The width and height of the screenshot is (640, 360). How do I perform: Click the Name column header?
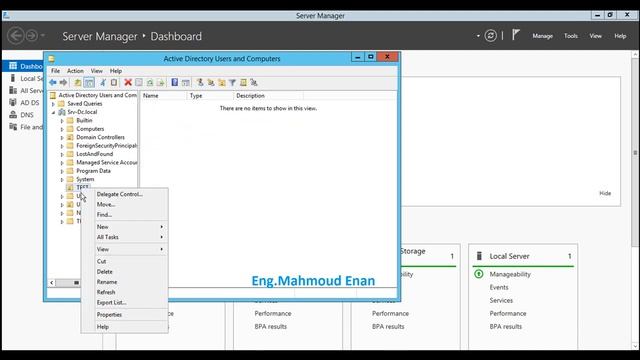tap(164, 96)
